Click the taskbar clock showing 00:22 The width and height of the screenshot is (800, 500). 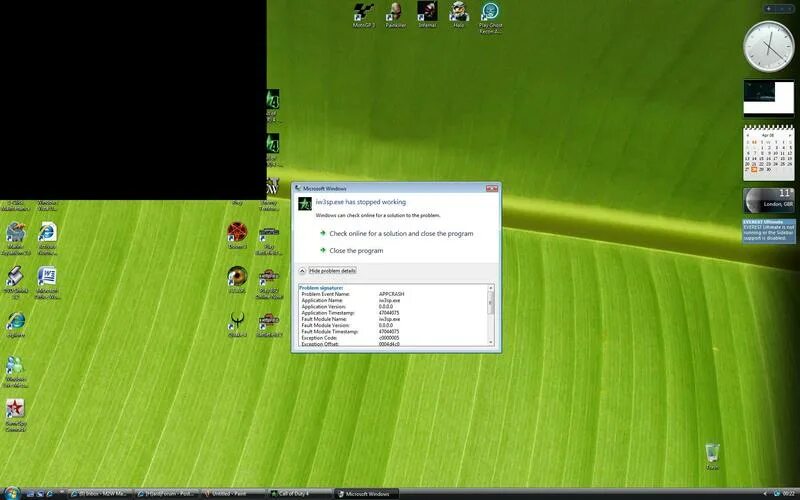tap(789, 494)
